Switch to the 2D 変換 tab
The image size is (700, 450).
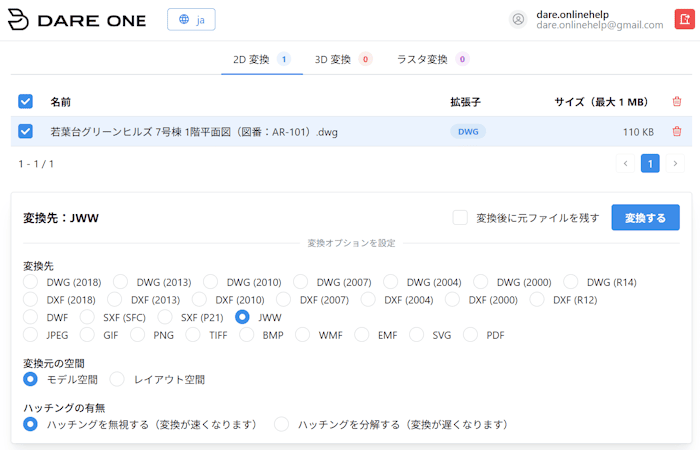click(262, 59)
